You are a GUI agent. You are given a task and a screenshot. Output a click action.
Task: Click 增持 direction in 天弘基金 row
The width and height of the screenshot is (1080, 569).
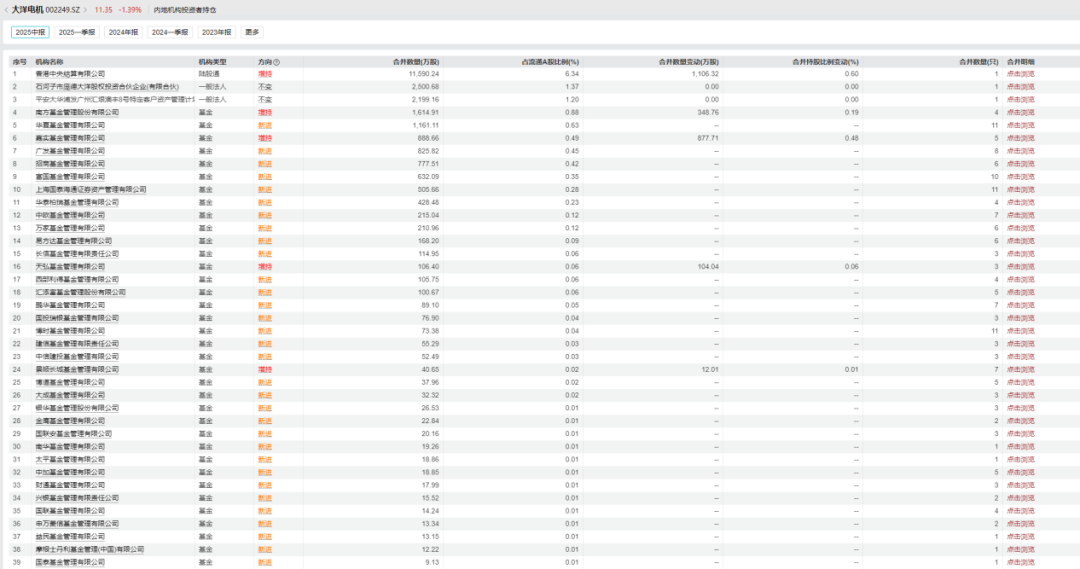[x=264, y=267]
